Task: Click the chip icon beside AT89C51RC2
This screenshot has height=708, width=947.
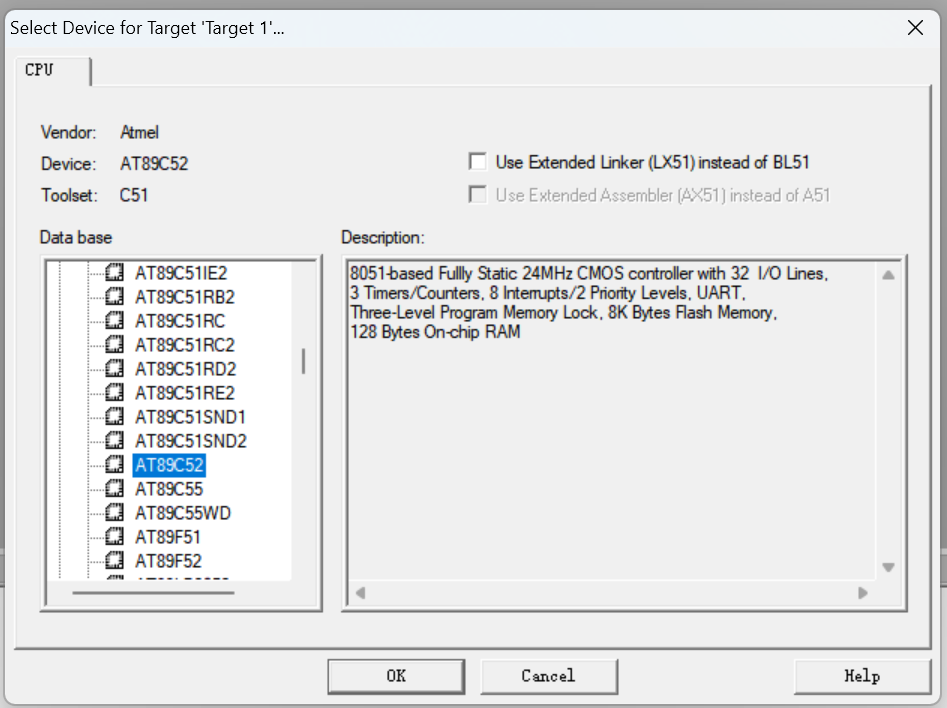Action: coord(114,344)
